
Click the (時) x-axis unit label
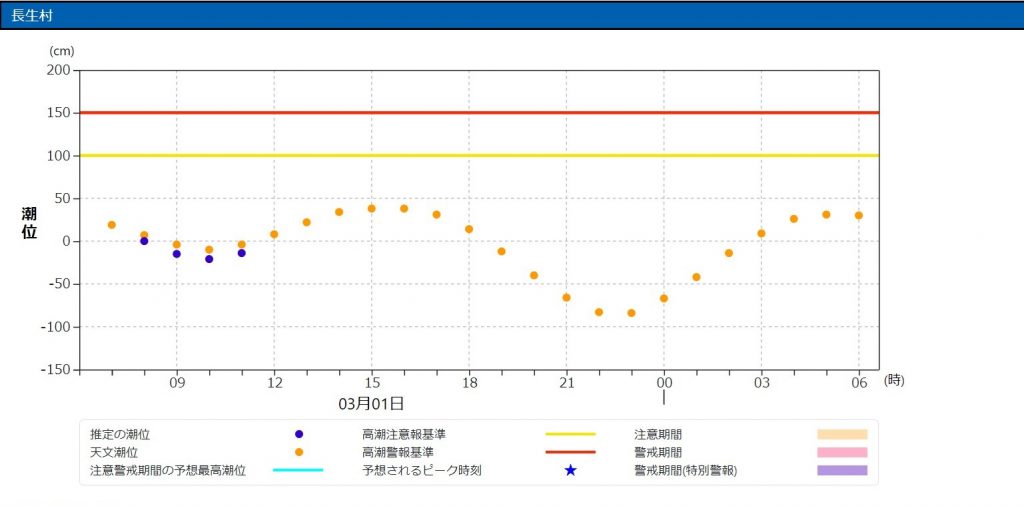pyautogui.click(x=894, y=381)
